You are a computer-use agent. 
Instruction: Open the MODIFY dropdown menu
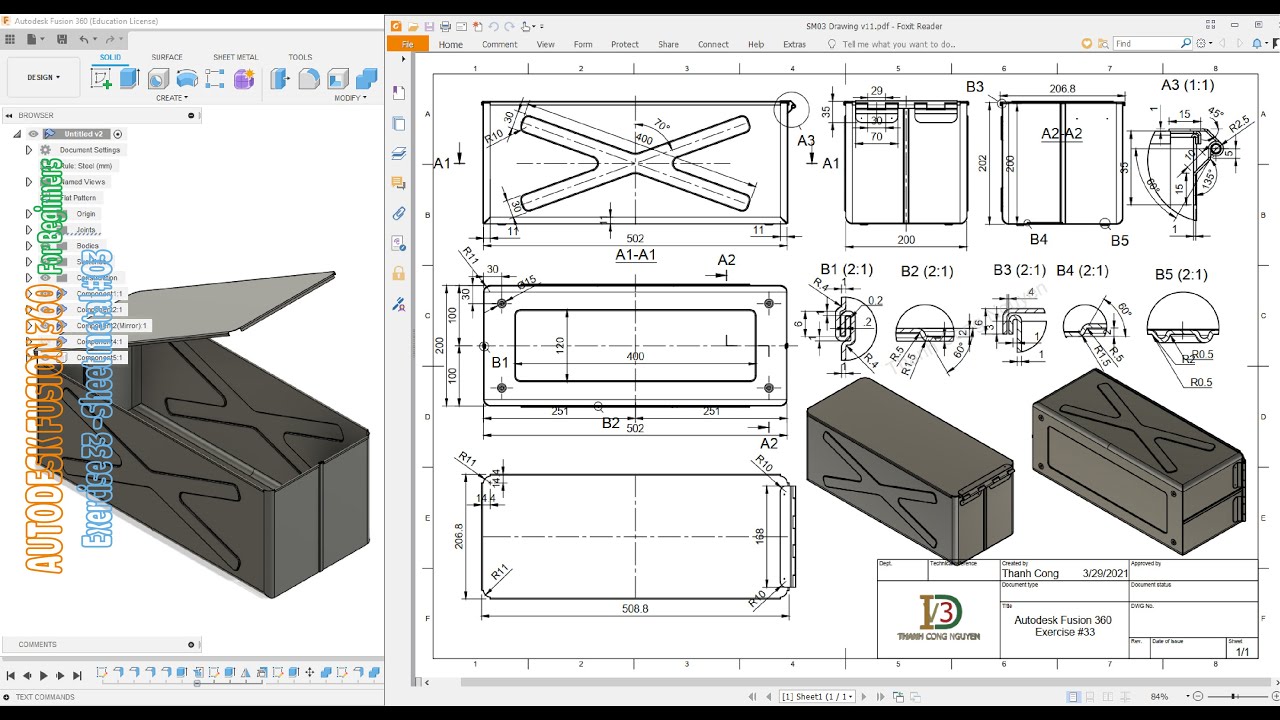350,98
